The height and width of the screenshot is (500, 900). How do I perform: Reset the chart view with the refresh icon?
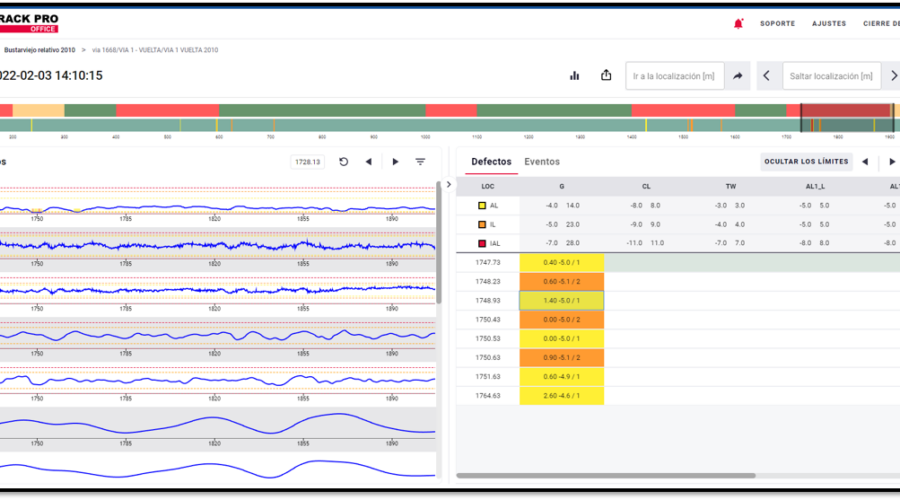coord(344,162)
